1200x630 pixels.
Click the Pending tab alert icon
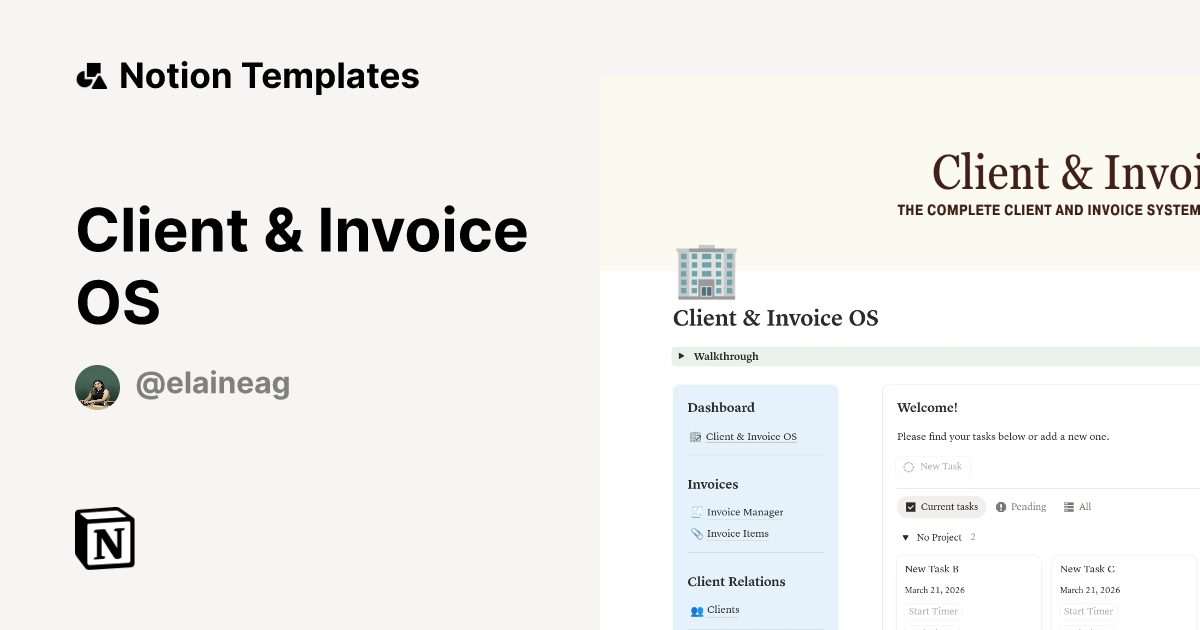coord(1001,507)
